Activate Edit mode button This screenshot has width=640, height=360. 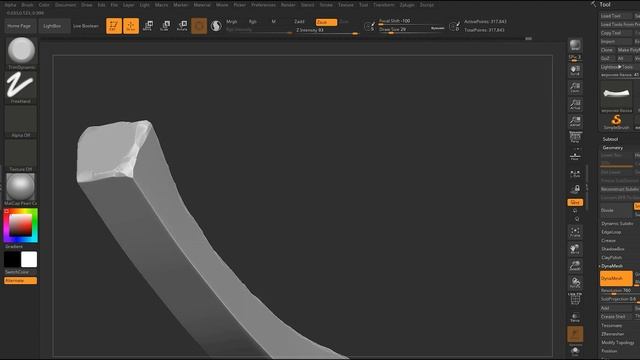click(114, 26)
